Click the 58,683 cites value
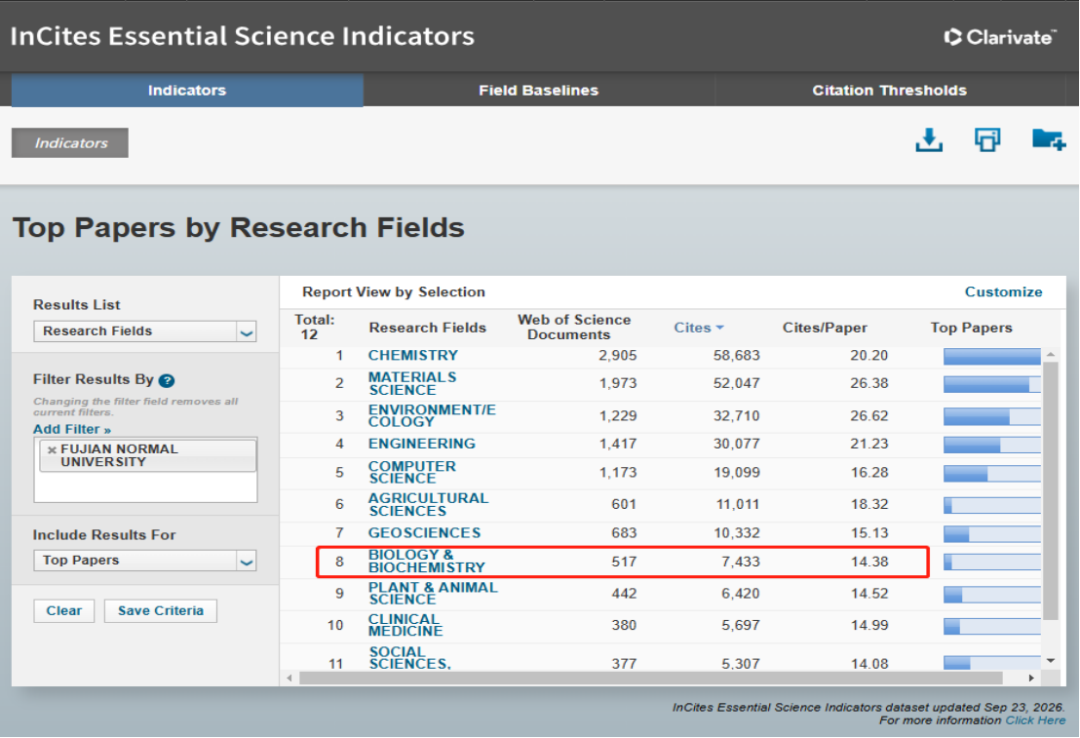Screen dimensions: 1080x738 736,356
